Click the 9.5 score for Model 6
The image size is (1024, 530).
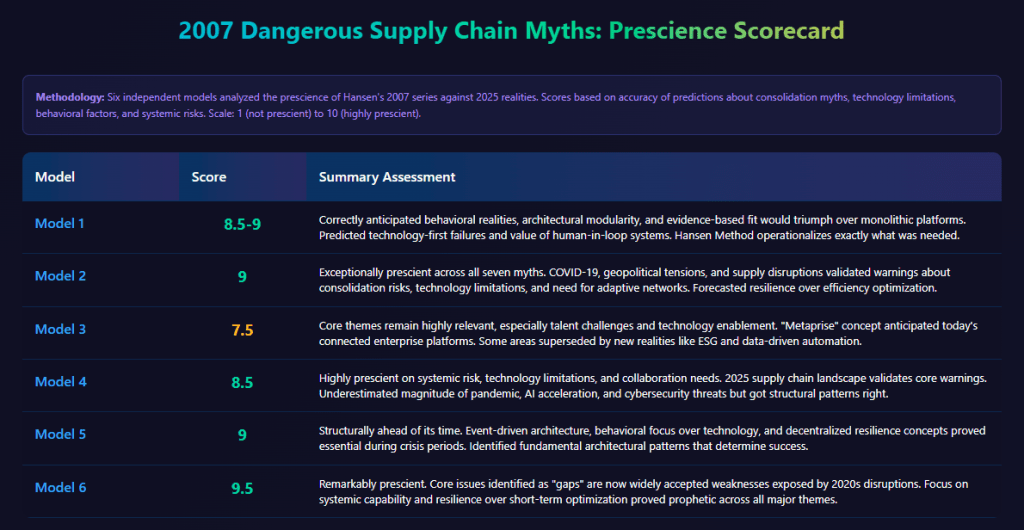click(242, 488)
